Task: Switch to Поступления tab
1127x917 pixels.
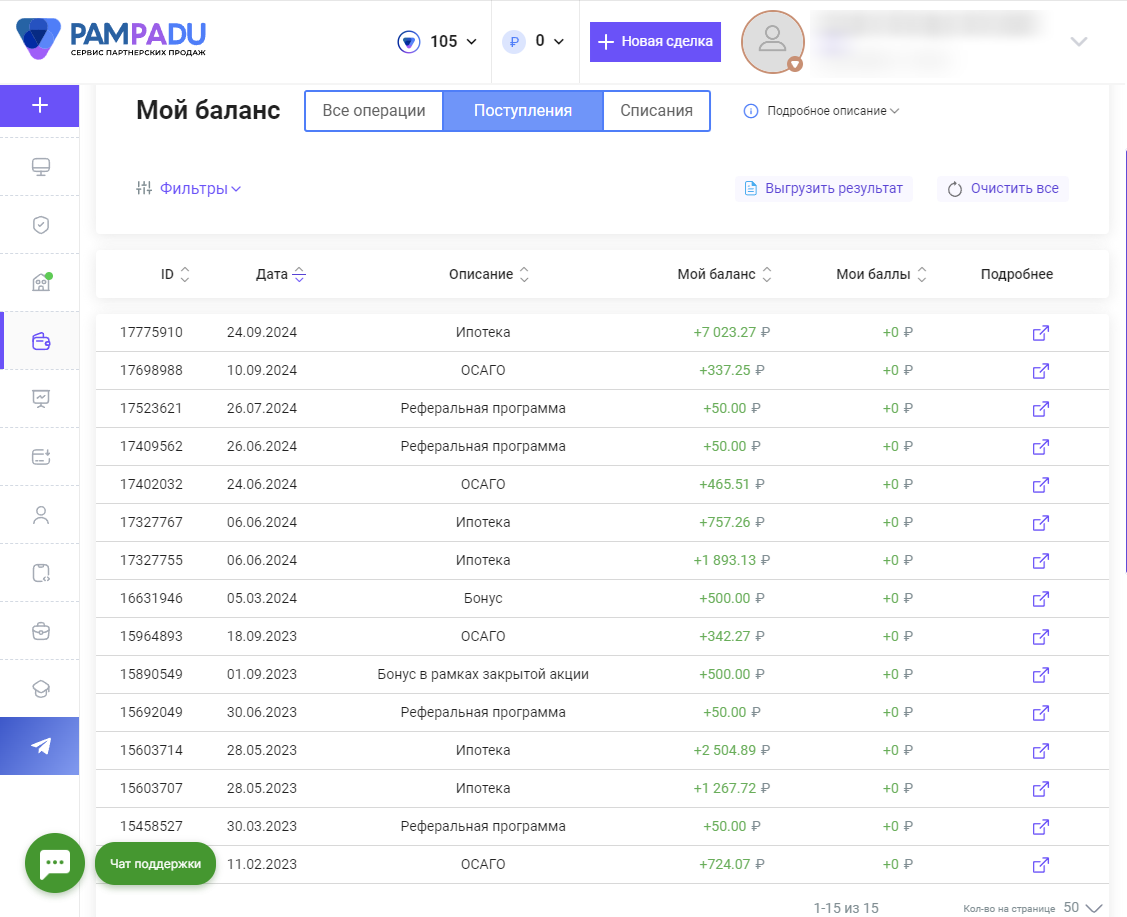Action: (x=523, y=111)
